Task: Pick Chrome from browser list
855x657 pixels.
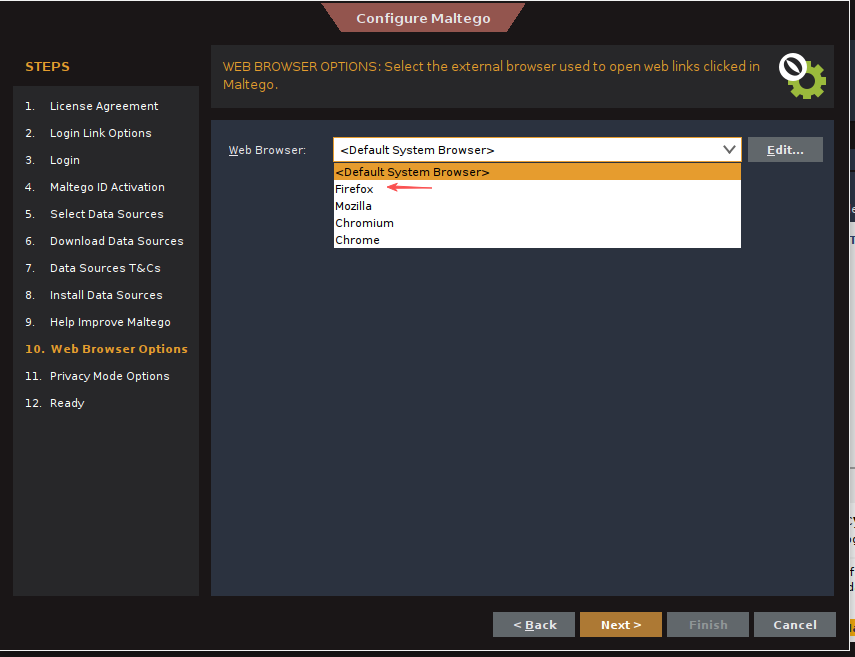Action: pos(537,239)
